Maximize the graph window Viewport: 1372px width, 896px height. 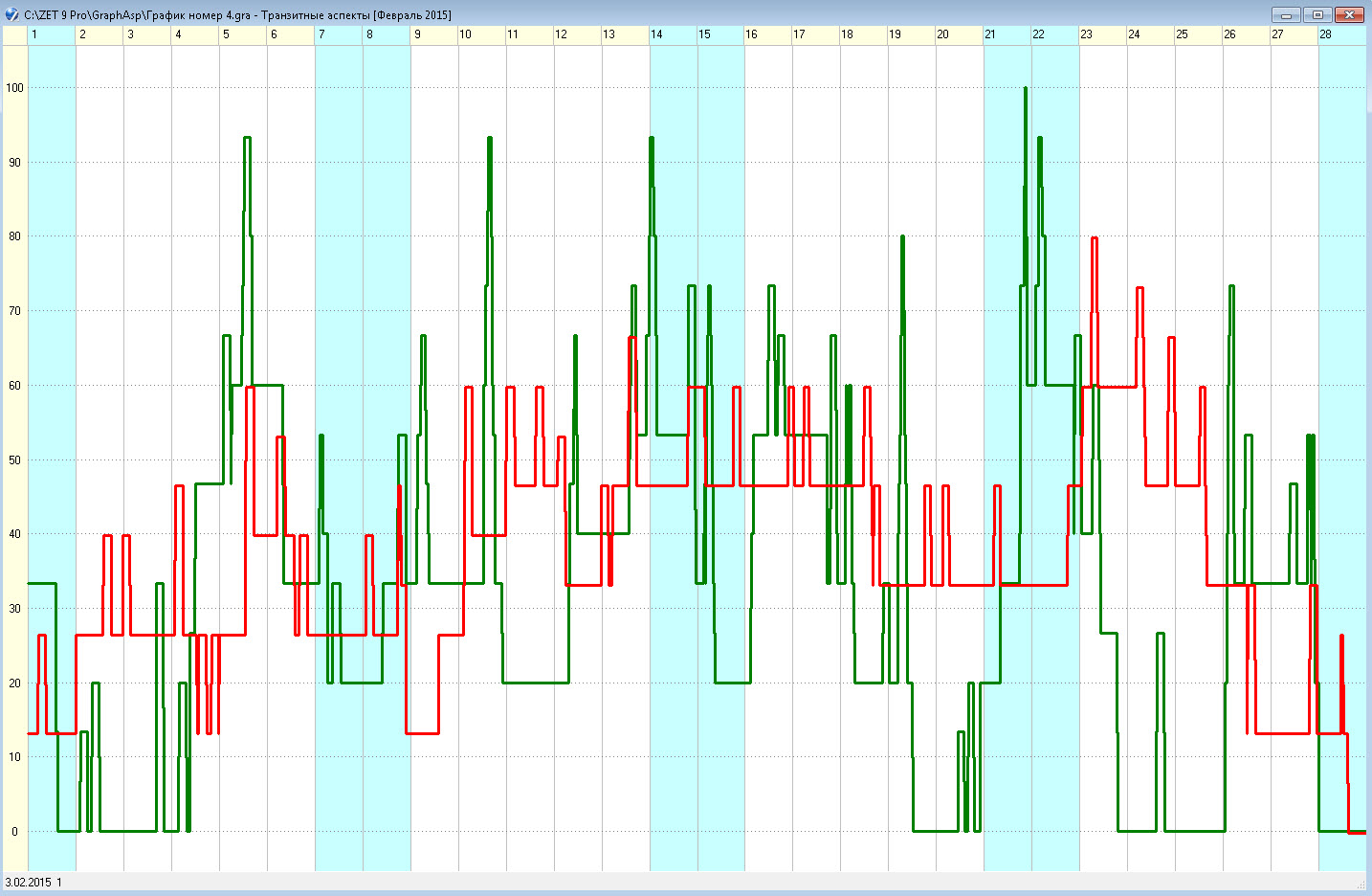point(1317,14)
